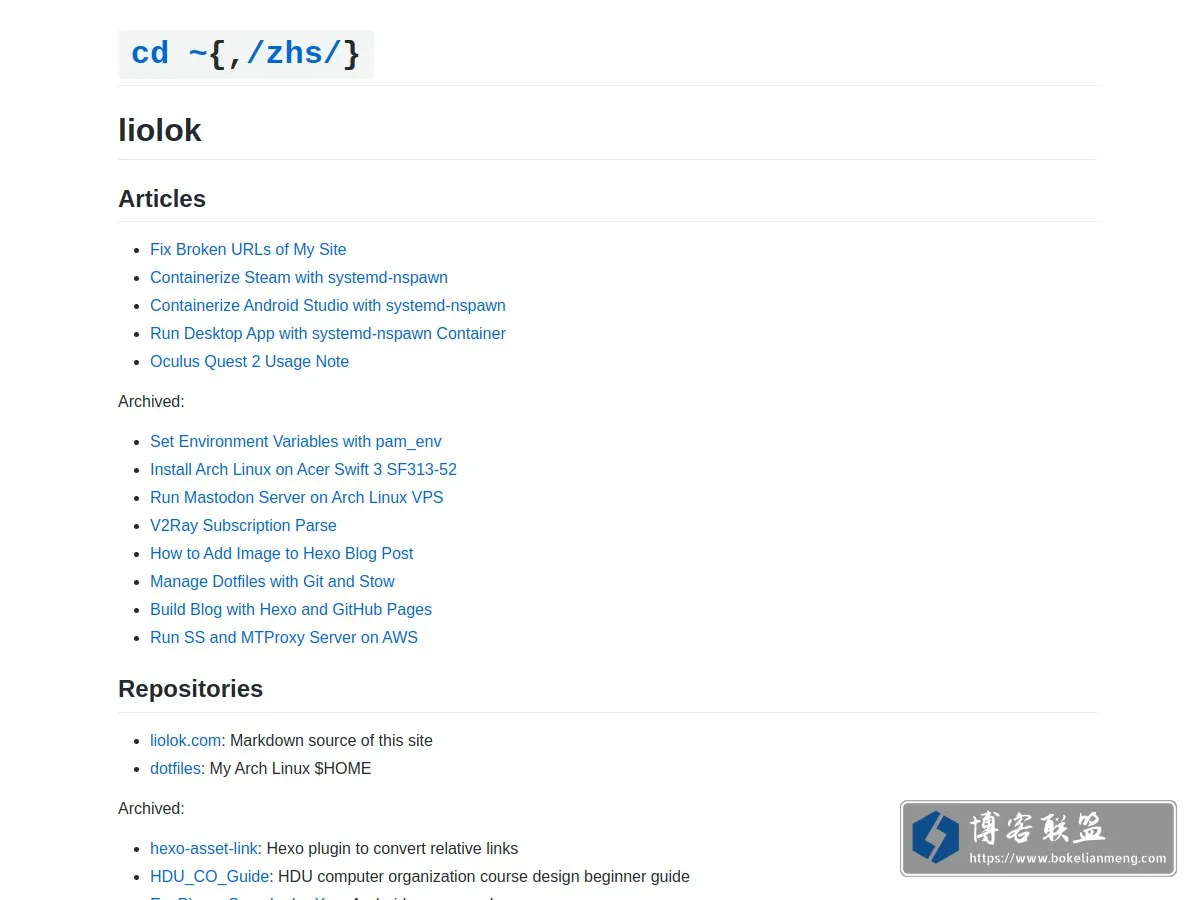
Task: Open How to Add Image to Hexo Blog Post
Action: [x=281, y=553]
